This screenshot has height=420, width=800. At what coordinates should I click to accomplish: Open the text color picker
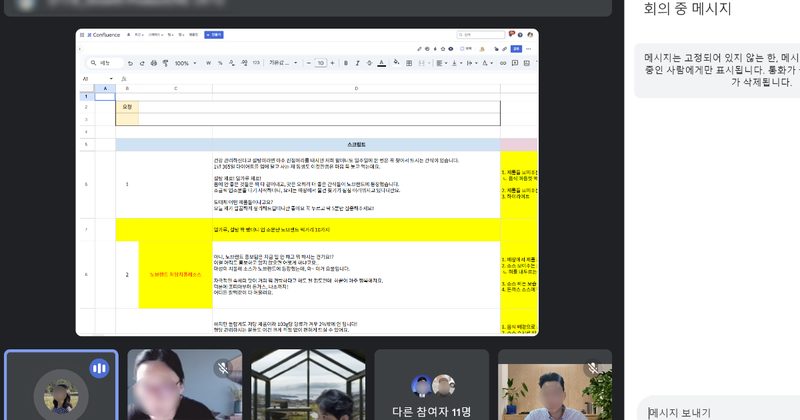(382, 63)
